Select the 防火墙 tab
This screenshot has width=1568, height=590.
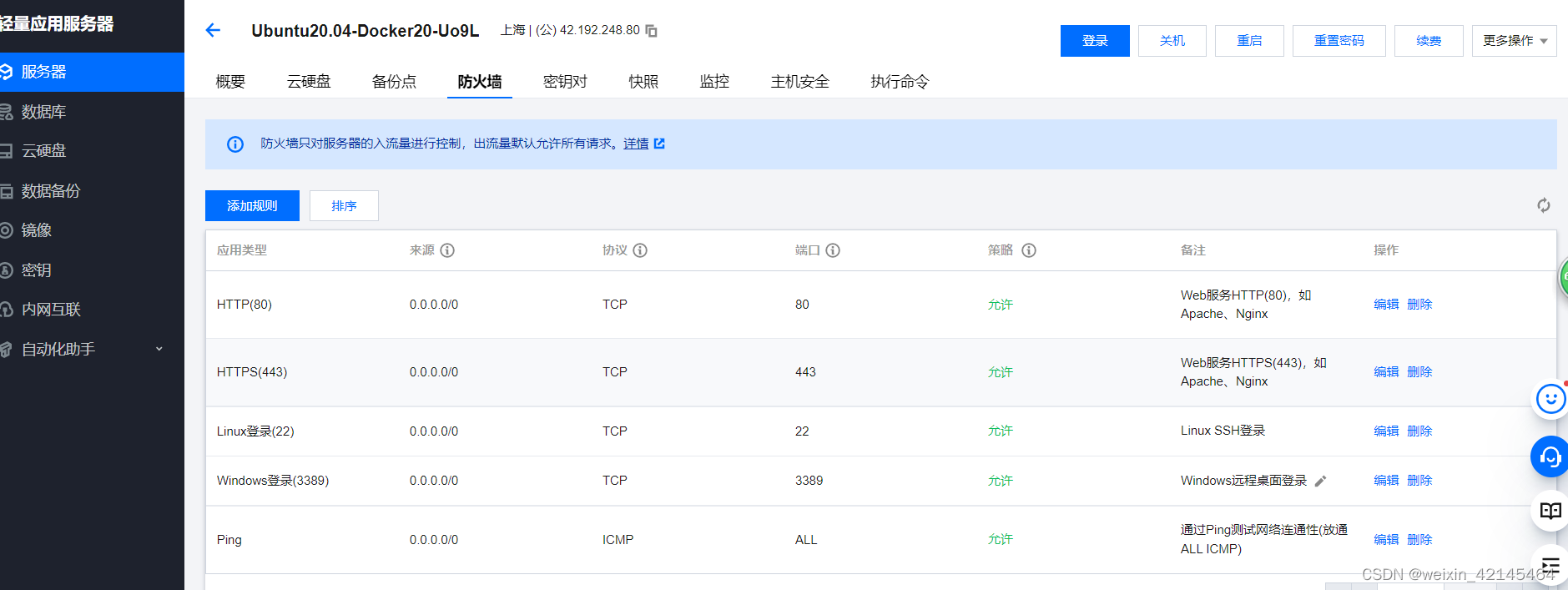[480, 82]
